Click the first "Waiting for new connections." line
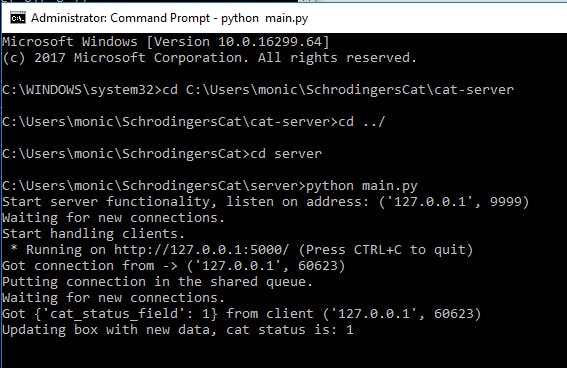Screen dimensions: 567x368 click(114, 218)
